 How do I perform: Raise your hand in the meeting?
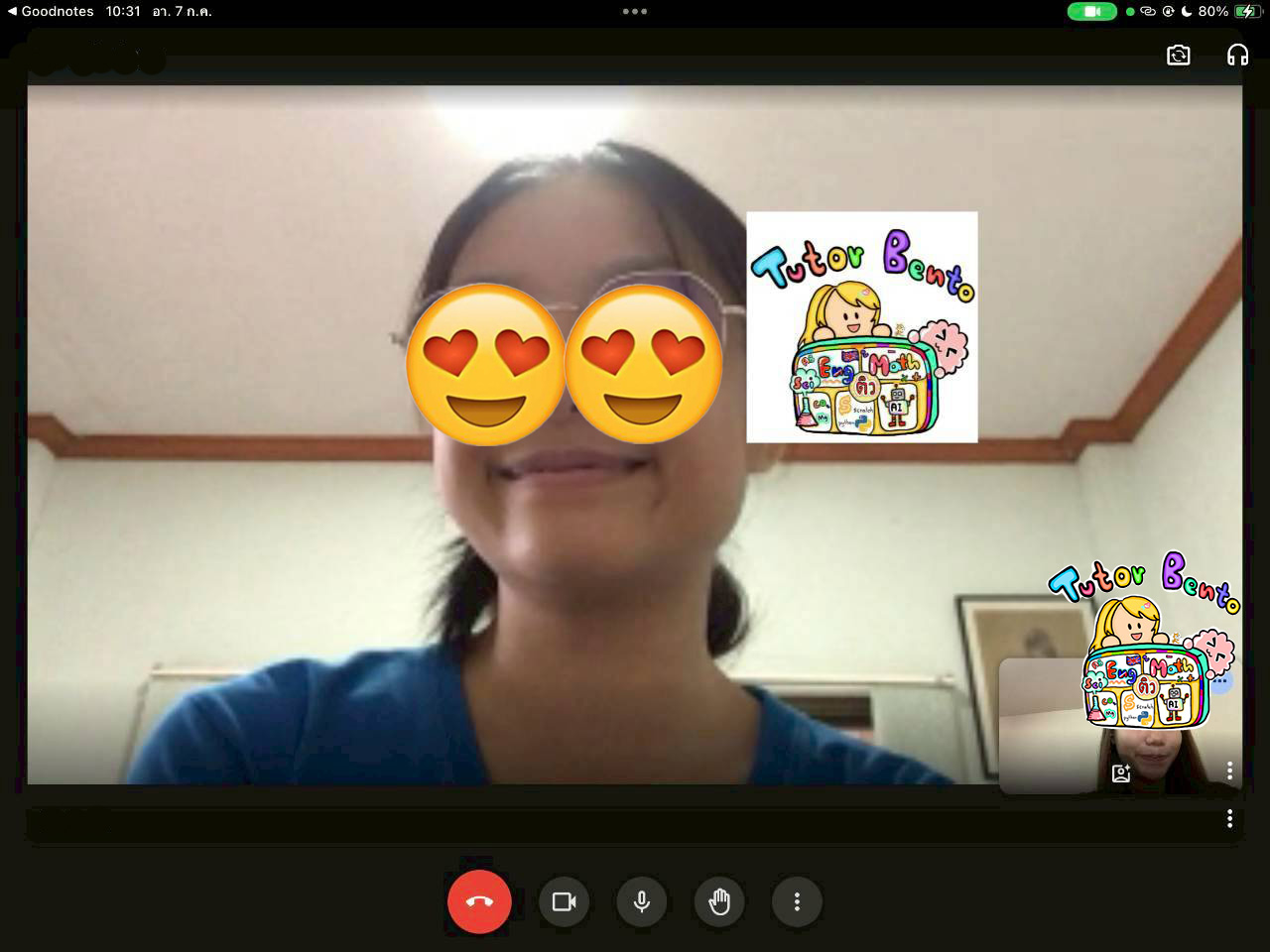pos(719,901)
